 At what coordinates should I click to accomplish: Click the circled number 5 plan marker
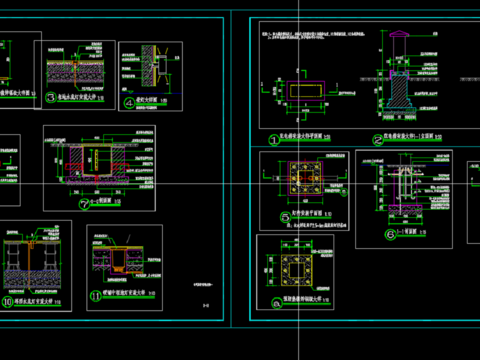[x=286, y=217]
